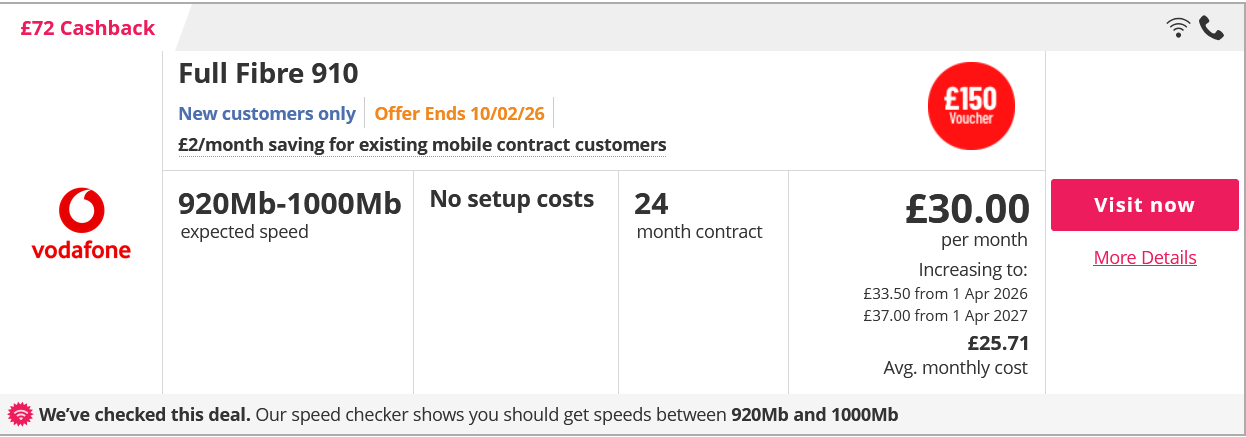1246x437 pixels.
Task: Click the £2/month saving mobile customers note
Action: (422, 145)
